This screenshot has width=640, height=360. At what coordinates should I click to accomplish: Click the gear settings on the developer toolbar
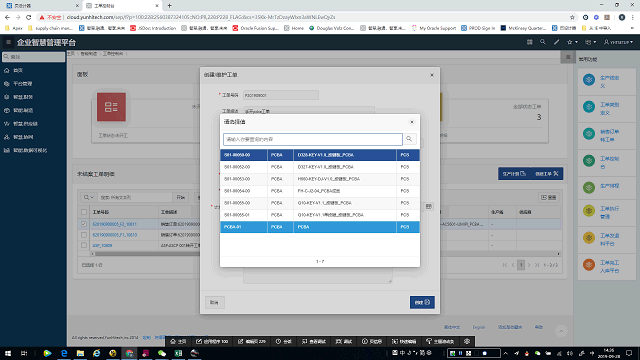pos(467,342)
